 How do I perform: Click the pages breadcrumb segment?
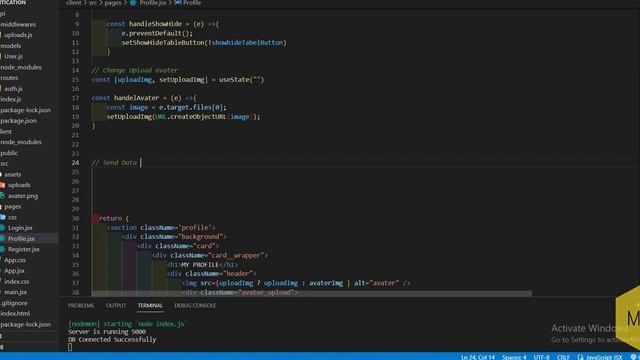113,3
